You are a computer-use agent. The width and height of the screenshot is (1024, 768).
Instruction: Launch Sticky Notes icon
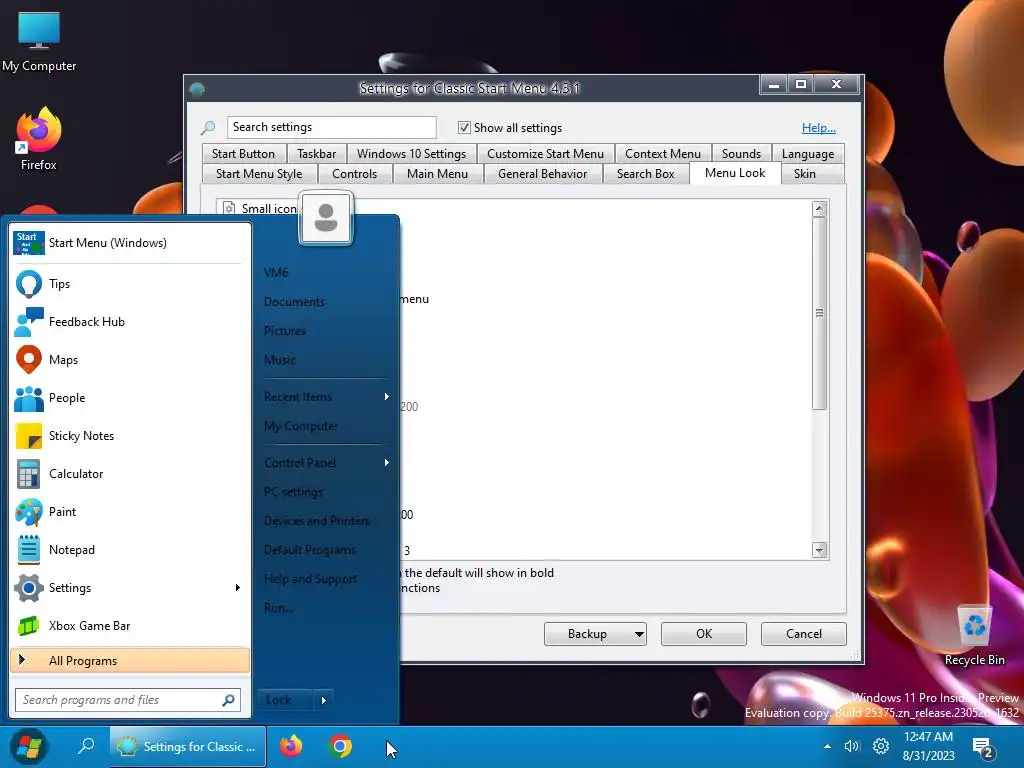click(x=29, y=436)
